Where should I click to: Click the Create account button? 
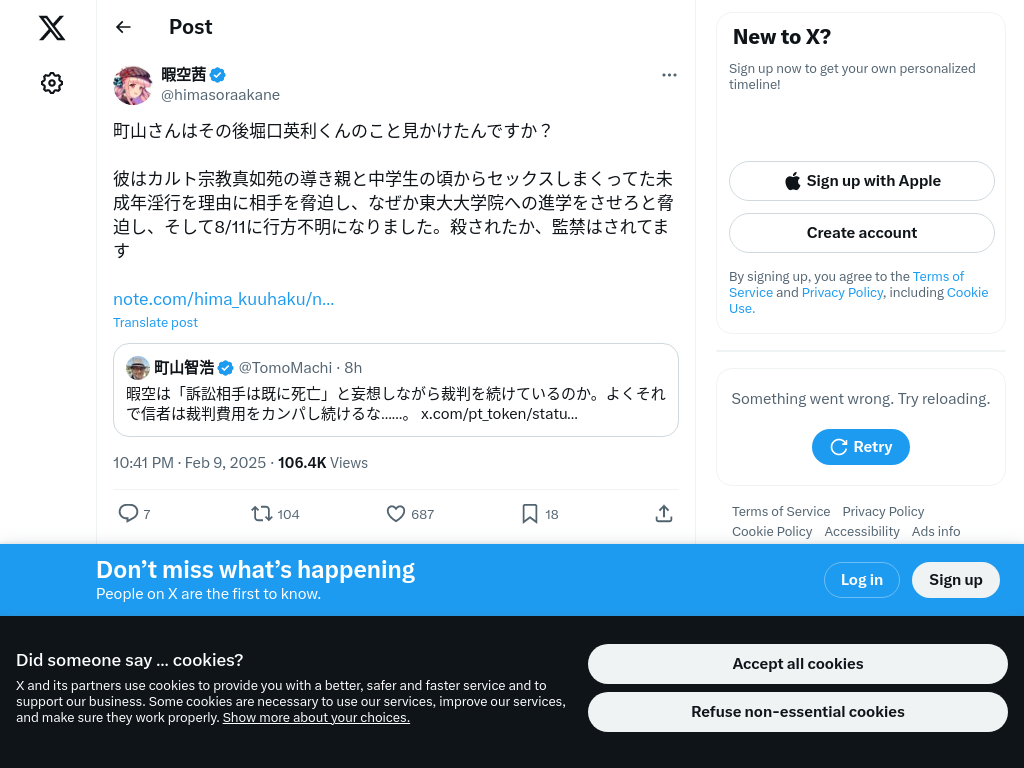[x=861, y=233]
